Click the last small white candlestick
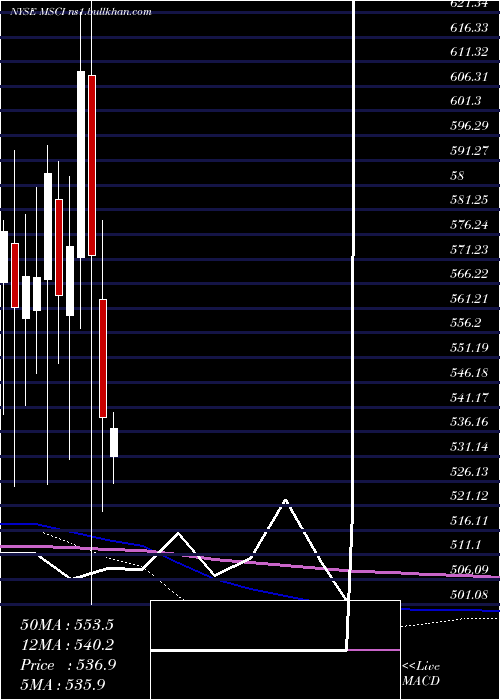Screen dimensions: 500x700 pyautogui.click(x=114, y=442)
